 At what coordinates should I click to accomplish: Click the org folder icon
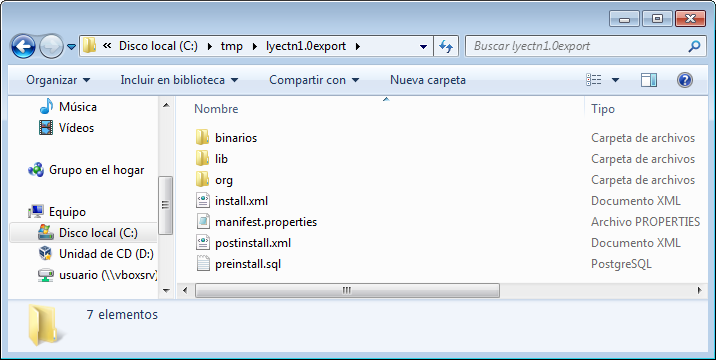[202, 179]
